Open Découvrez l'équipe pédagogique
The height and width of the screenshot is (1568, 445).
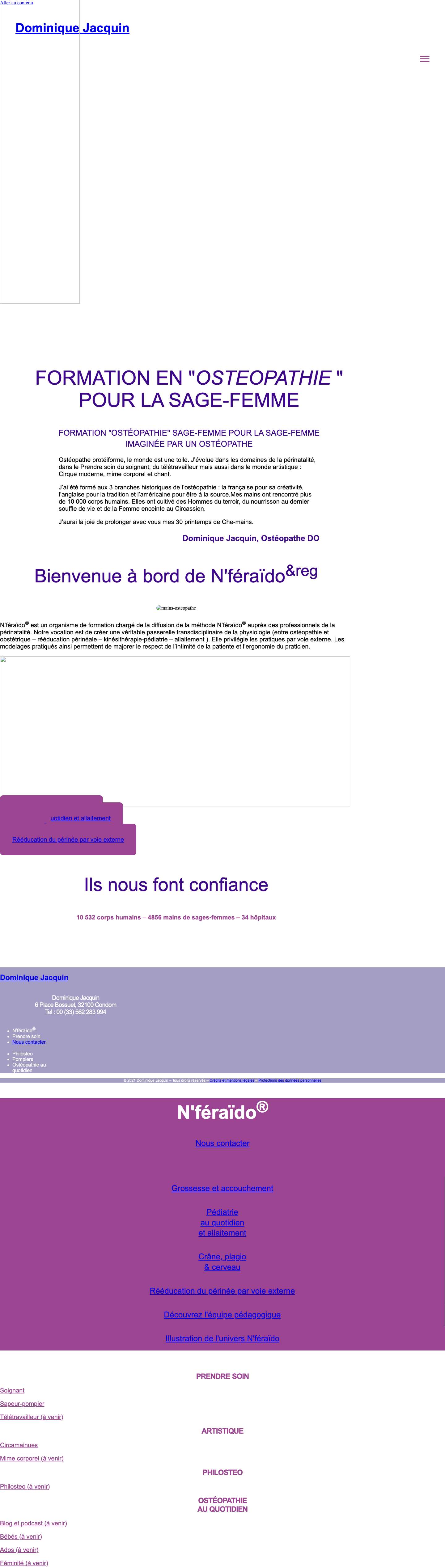[x=222, y=1315]
